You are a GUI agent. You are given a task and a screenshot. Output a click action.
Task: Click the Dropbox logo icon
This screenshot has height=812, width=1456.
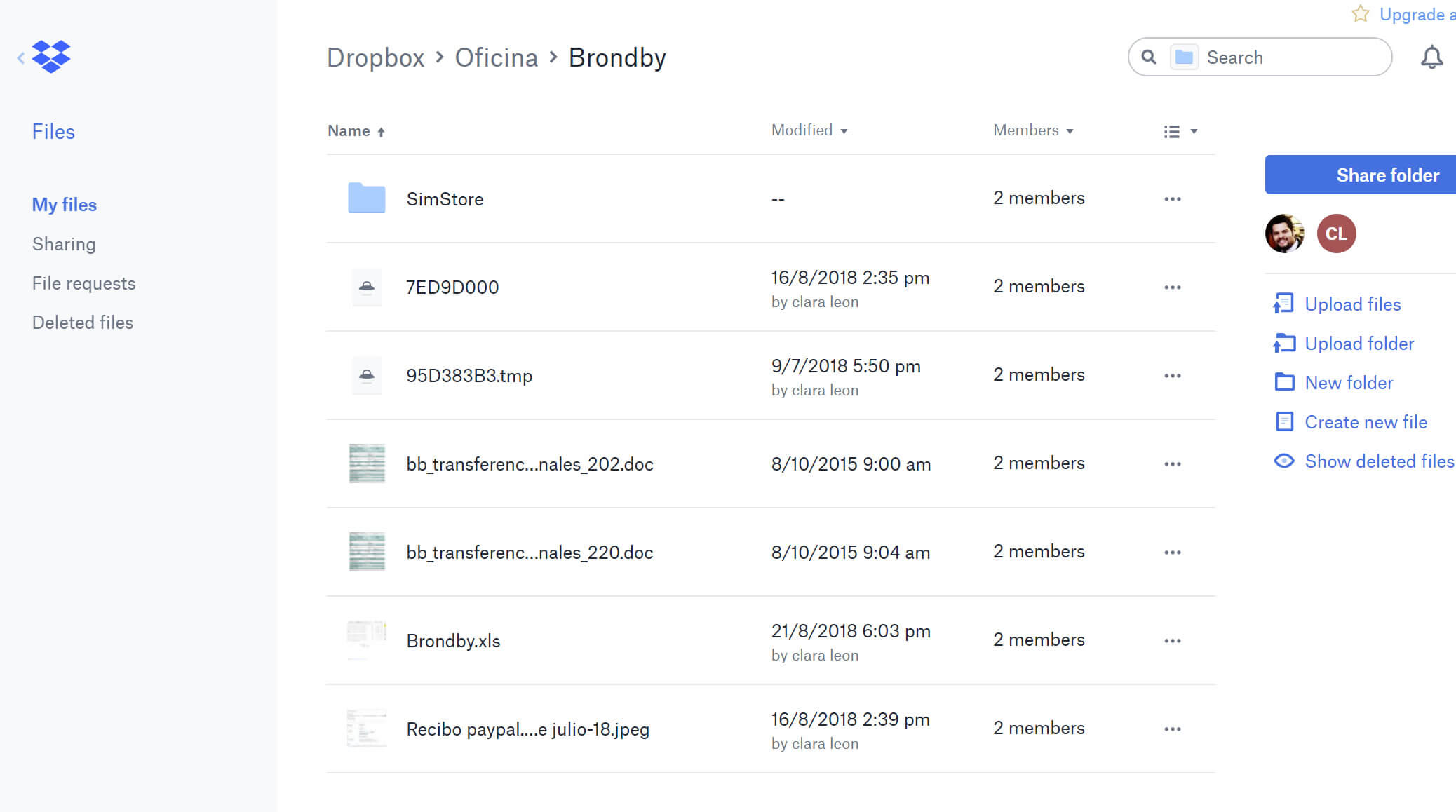click(x=51, y=56)
